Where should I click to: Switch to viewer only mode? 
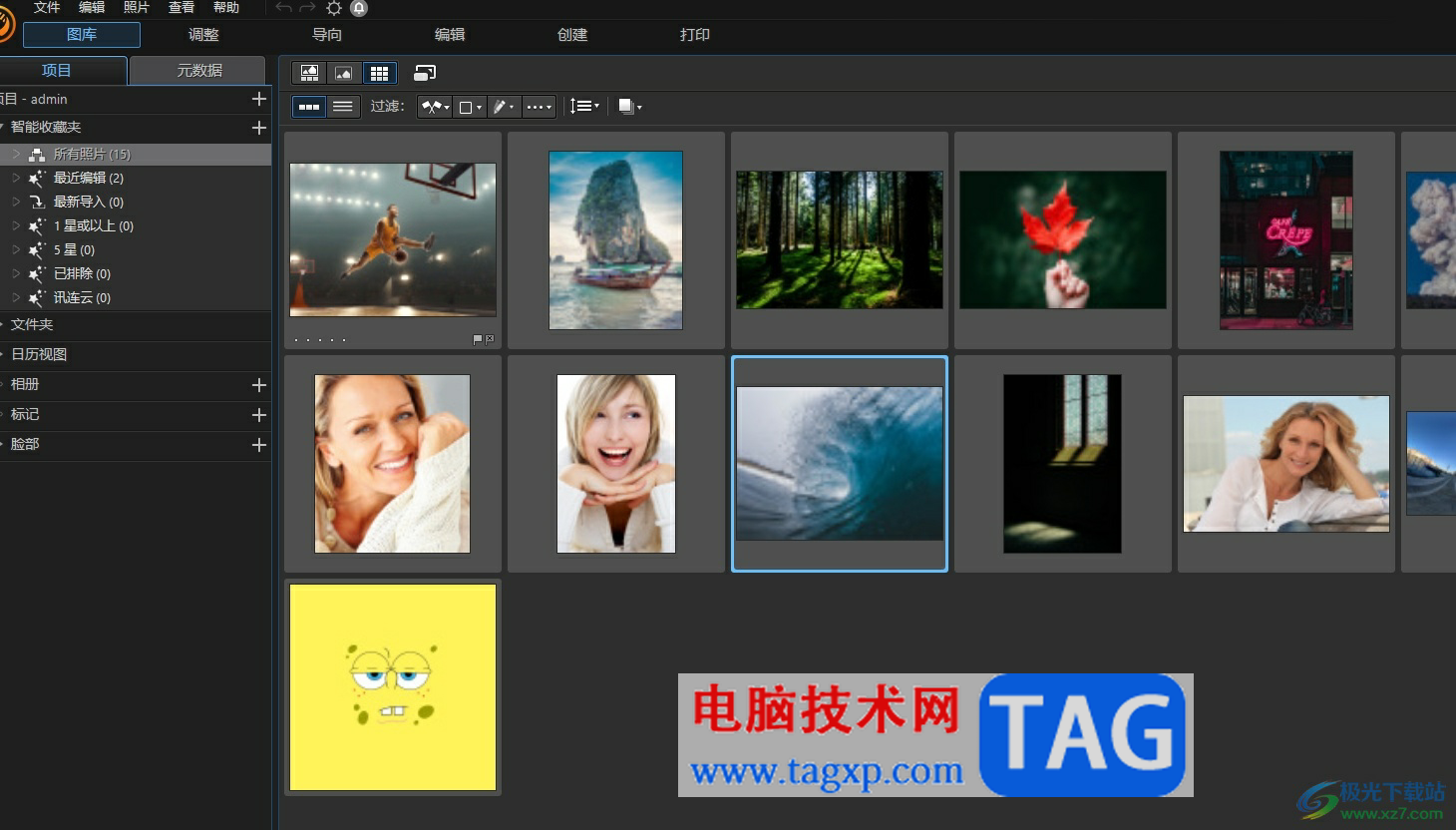coord(343,73)
